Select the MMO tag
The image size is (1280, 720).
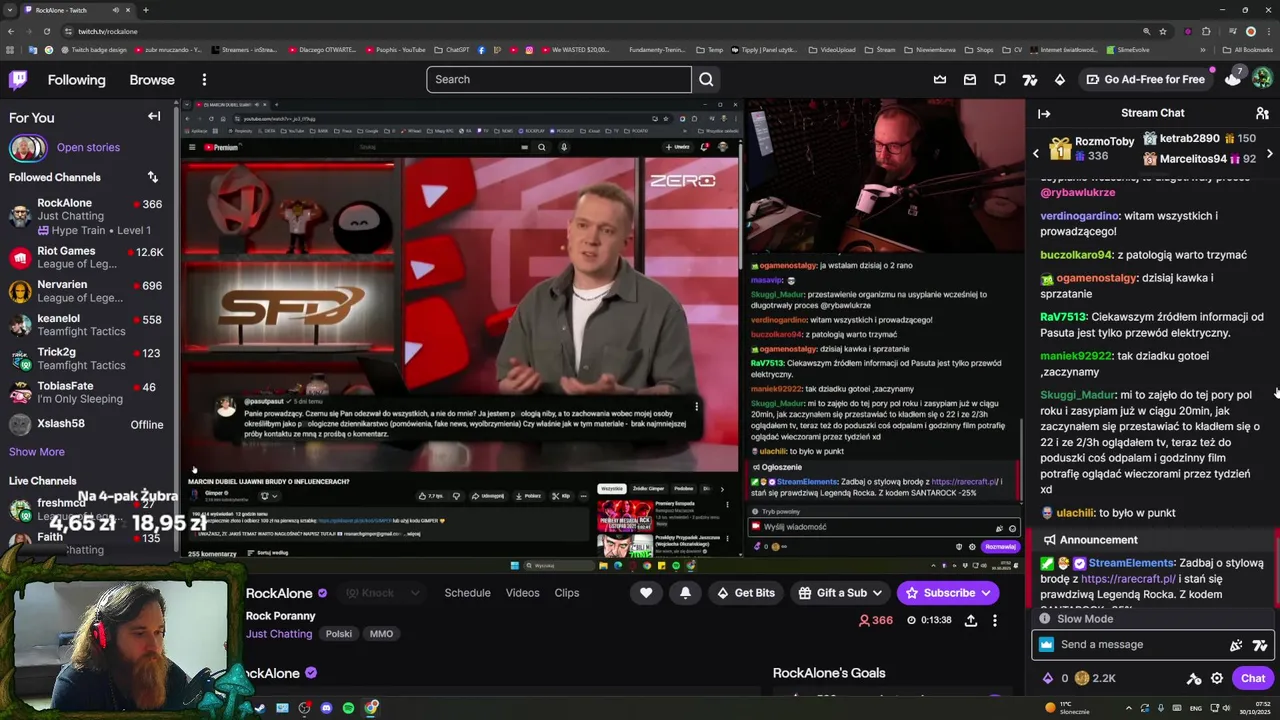(x=381, y=634)
